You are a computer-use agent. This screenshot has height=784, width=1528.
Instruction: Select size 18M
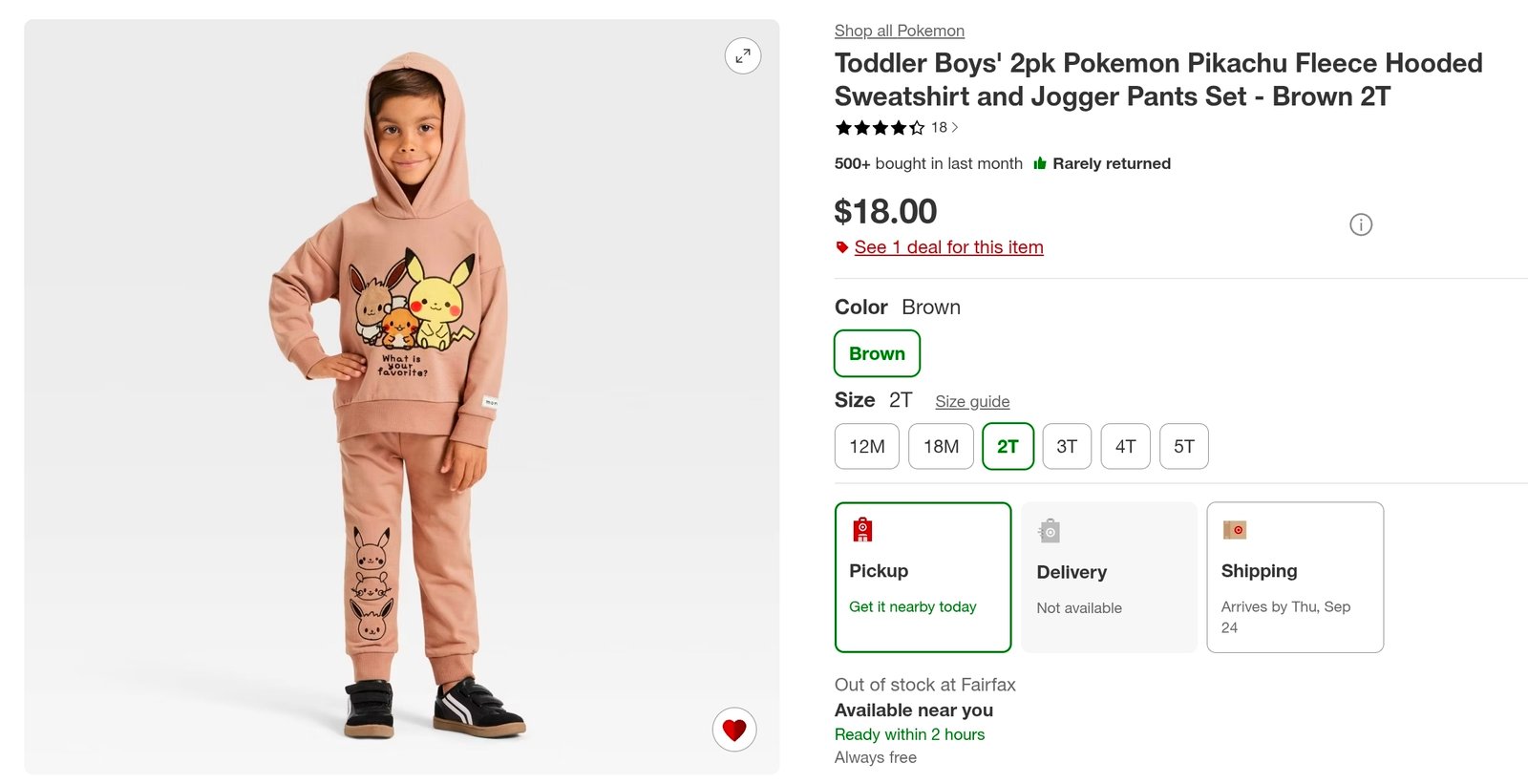pos(941,446)
